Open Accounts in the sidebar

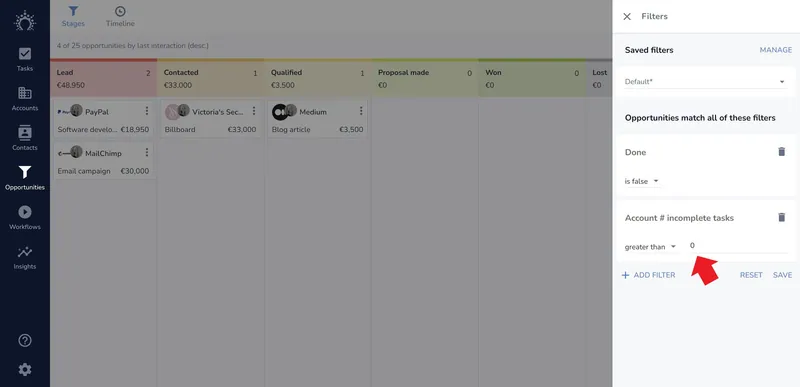pyautogui.click(x=24, y=99)
